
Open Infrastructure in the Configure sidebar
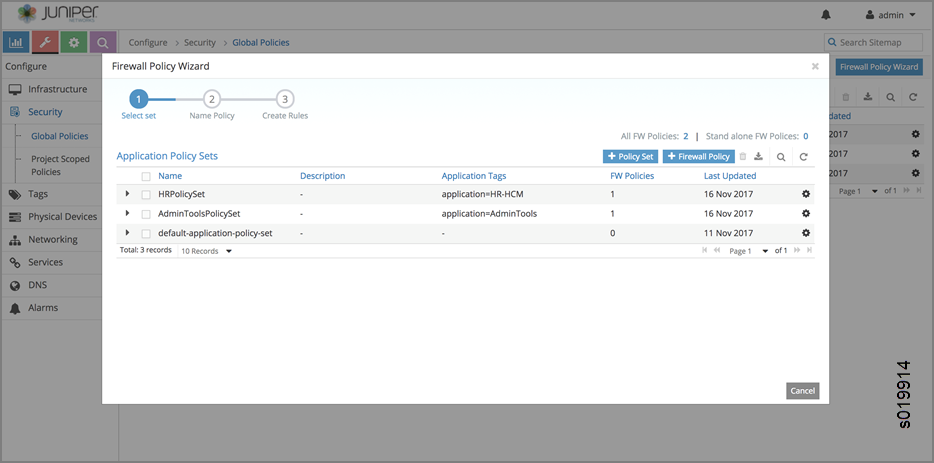59,89
